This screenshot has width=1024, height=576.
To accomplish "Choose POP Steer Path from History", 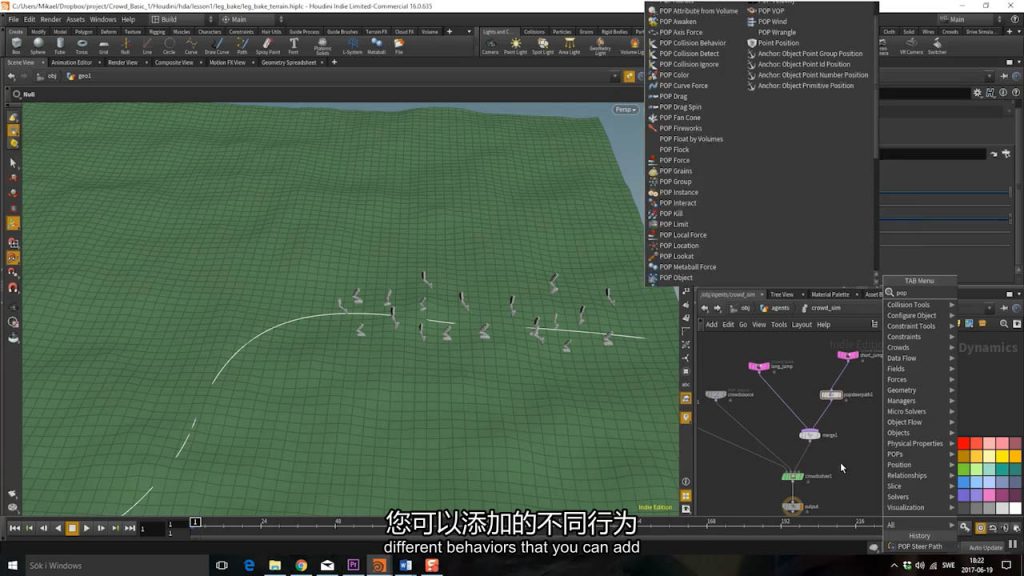I will click(920, 547).
